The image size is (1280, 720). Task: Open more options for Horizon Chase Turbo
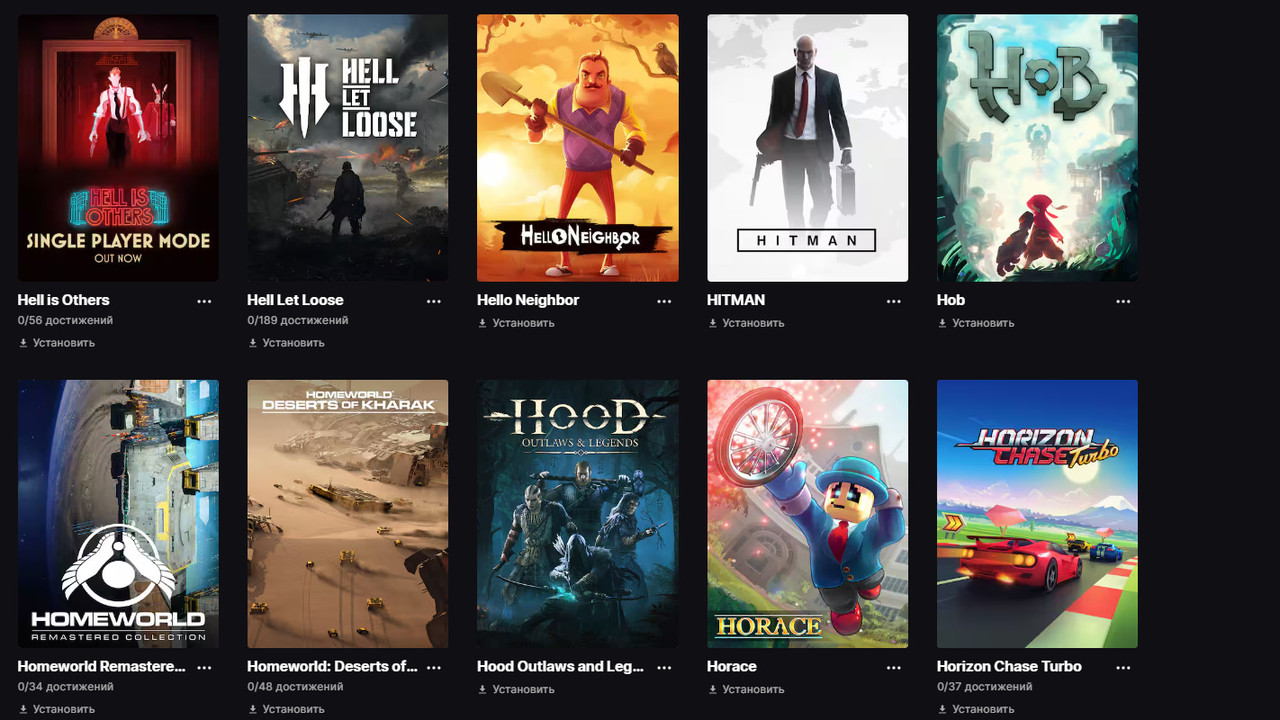[1124, 667]
